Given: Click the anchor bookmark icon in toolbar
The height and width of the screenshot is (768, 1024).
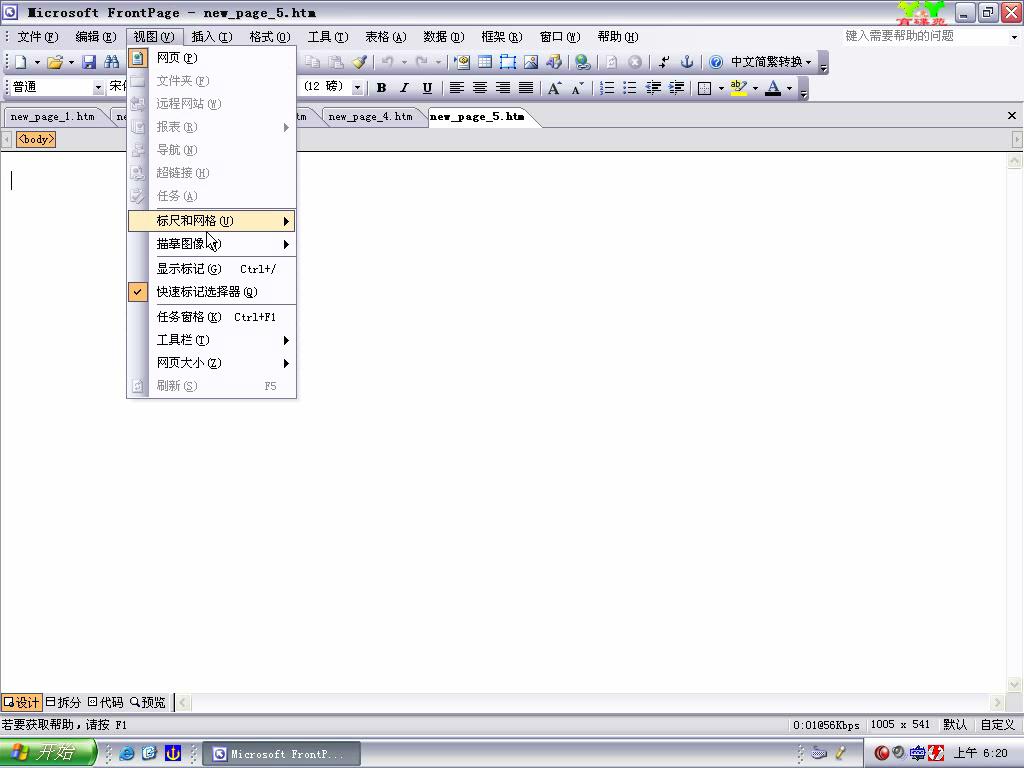Looking at the screenshot, I should tap(687, 62).
